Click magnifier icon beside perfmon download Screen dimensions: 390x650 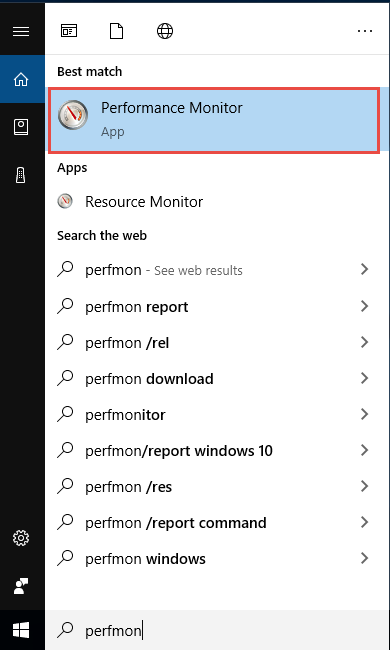(65, 378)
